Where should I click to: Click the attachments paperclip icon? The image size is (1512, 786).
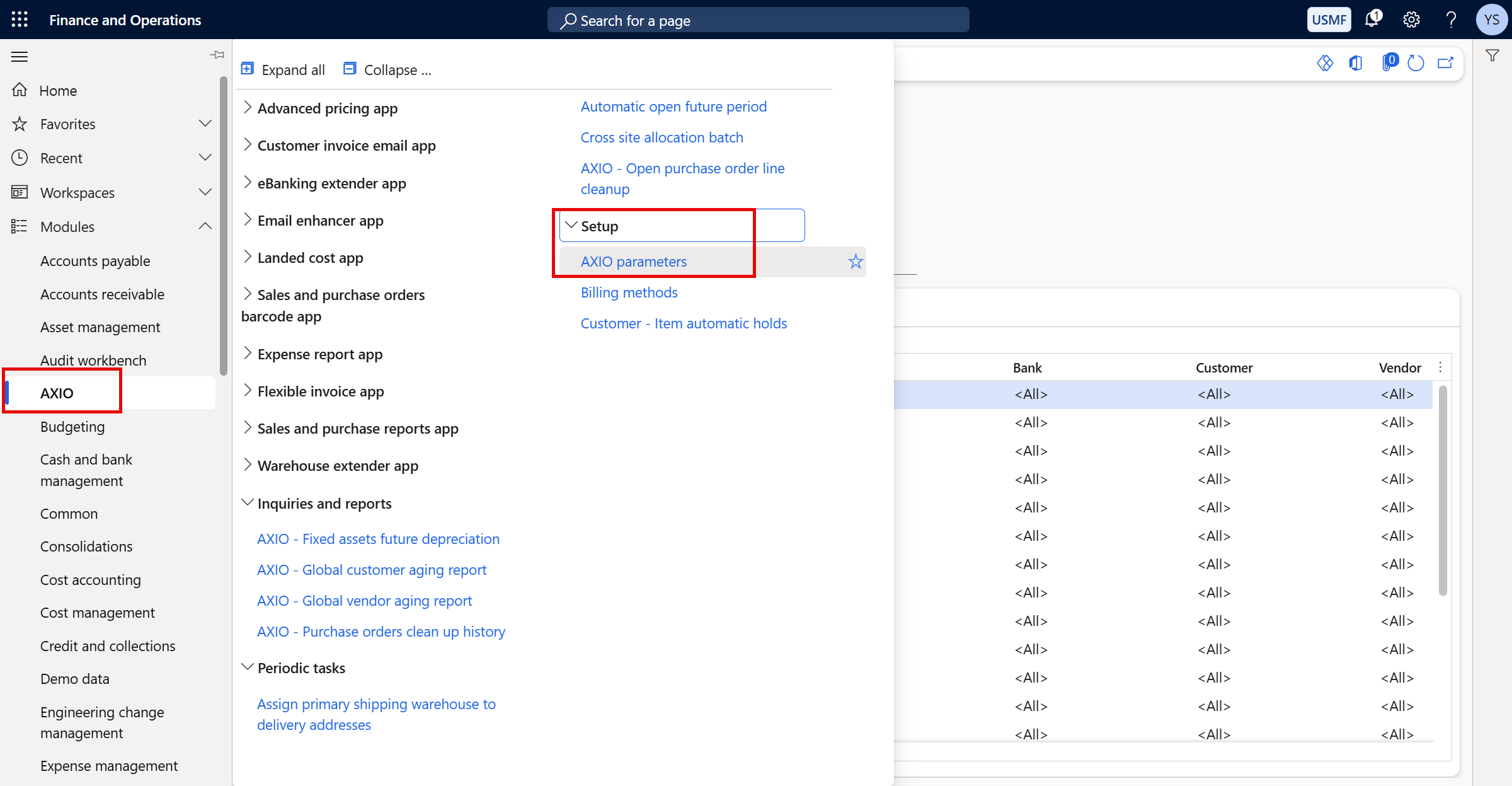pos(1389,63)
